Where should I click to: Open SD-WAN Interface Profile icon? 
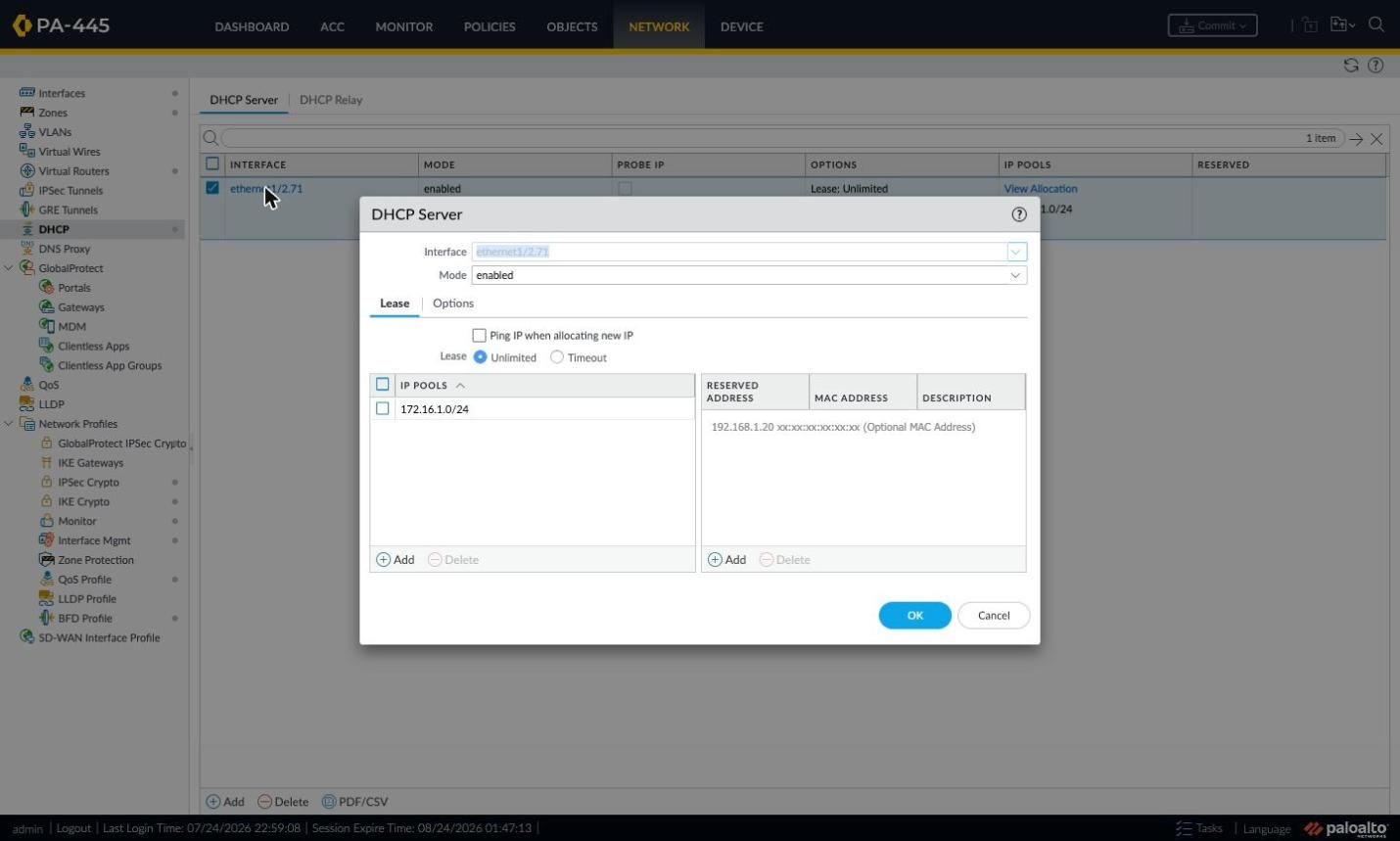tap(27, 637)
